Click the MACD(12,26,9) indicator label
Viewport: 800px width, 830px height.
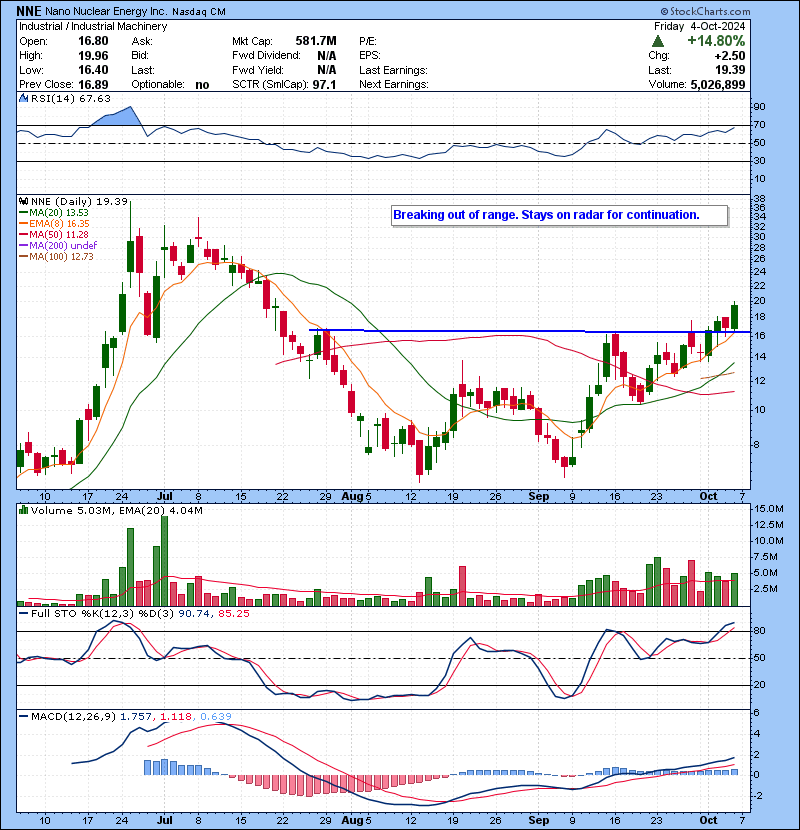coord(73,716)
